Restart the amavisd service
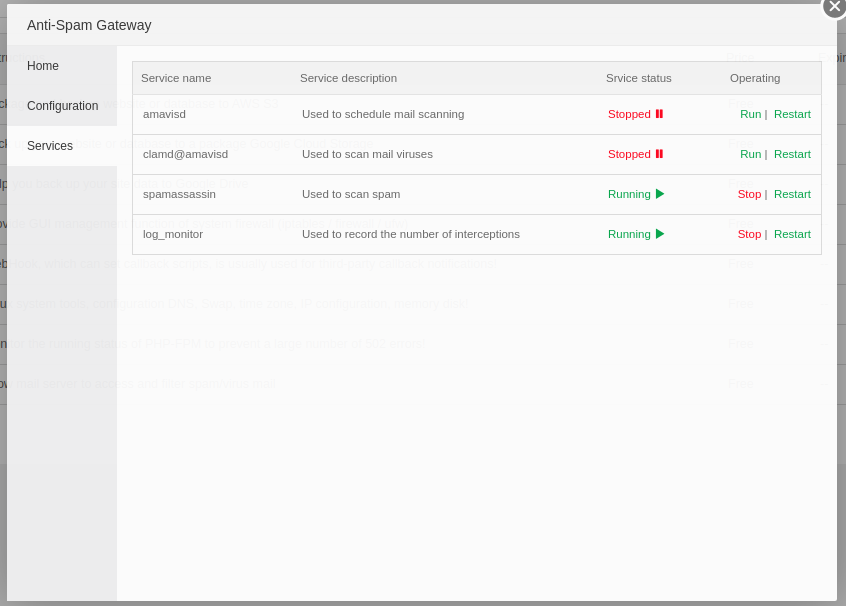The height and width of the screenshot is (606, 846). coord(792,114)
